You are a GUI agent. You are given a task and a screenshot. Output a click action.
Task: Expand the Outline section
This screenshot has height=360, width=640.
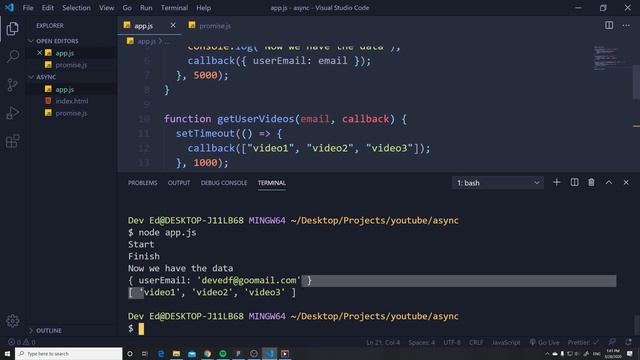(x=45, y=330)
